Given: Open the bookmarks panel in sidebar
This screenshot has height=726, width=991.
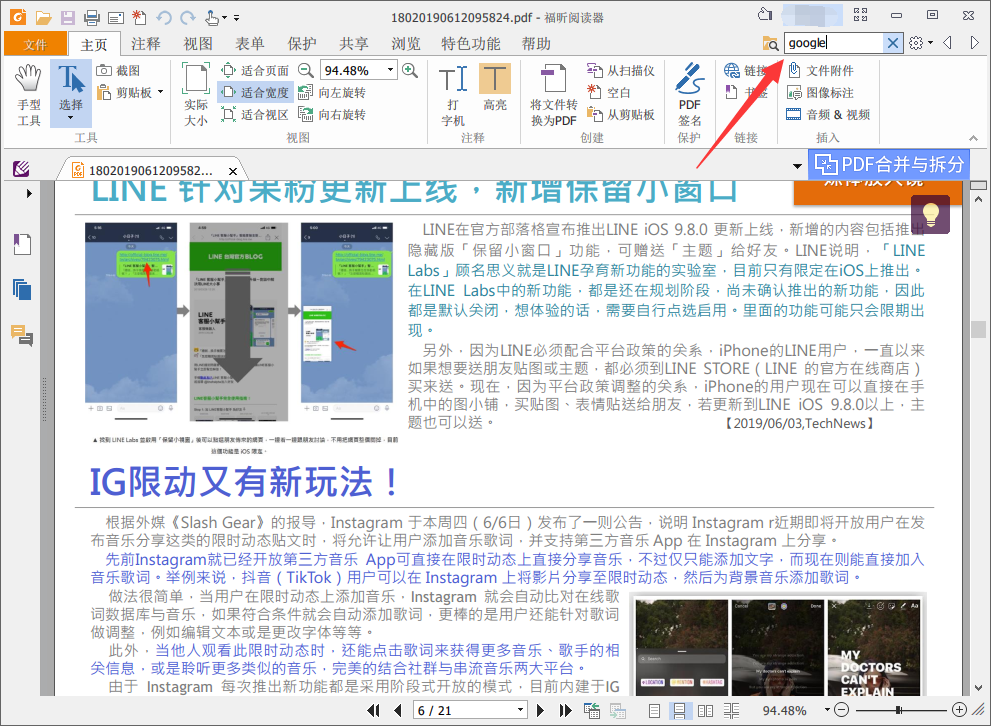Looking at the screenshot, I should [22, 244].
